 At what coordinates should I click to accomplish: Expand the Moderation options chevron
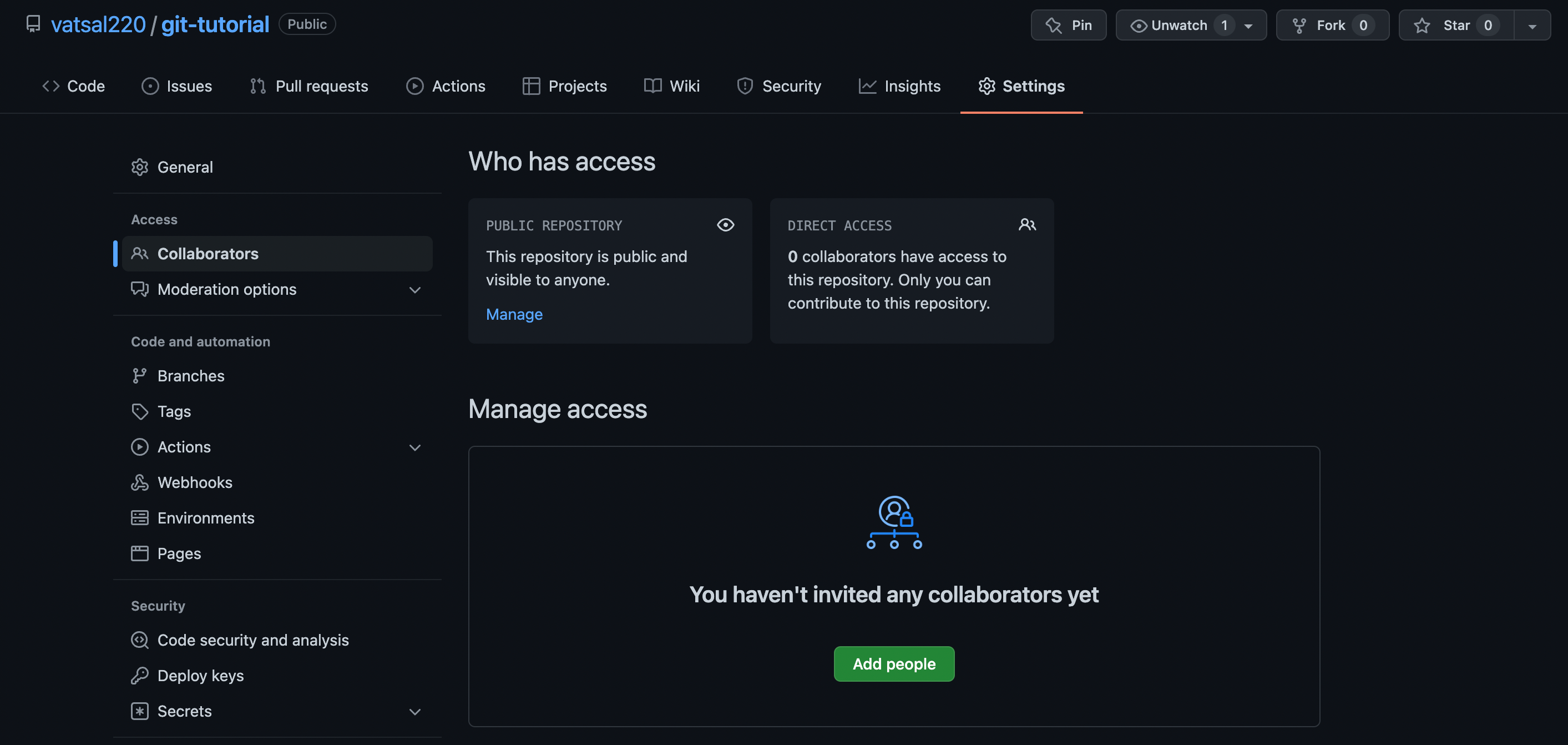tap(415, 290)
